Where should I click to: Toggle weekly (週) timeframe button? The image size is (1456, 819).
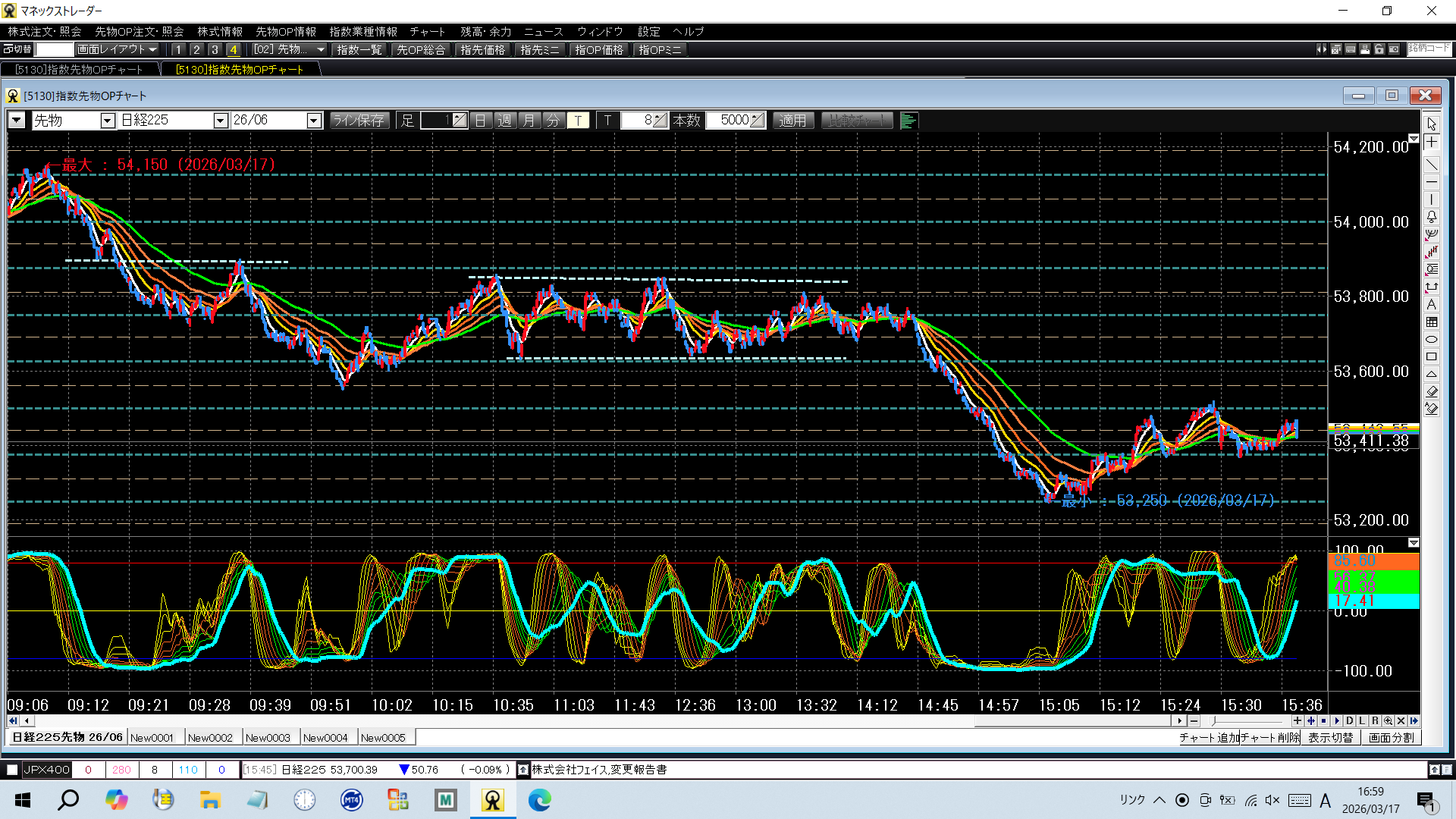tap(505, 121)
